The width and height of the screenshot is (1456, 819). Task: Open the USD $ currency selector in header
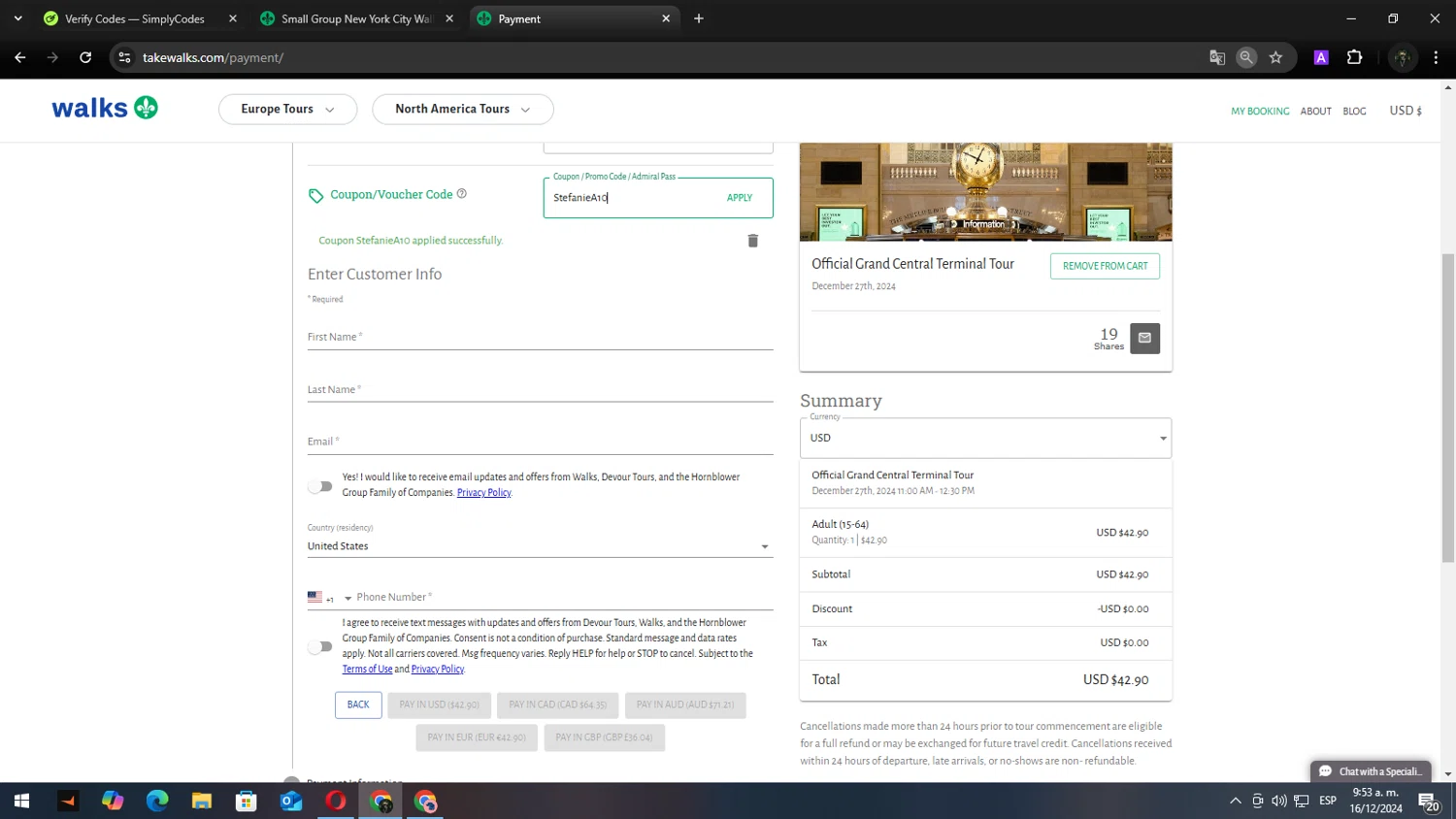coord(1406,111)
